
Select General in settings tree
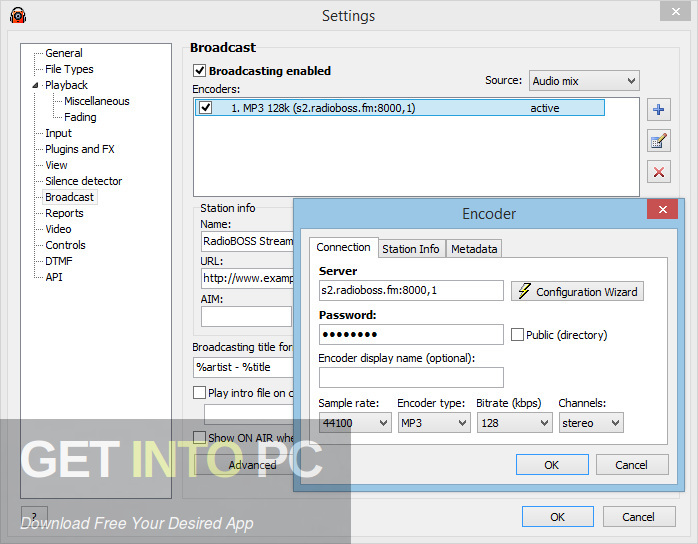[64, 53]
